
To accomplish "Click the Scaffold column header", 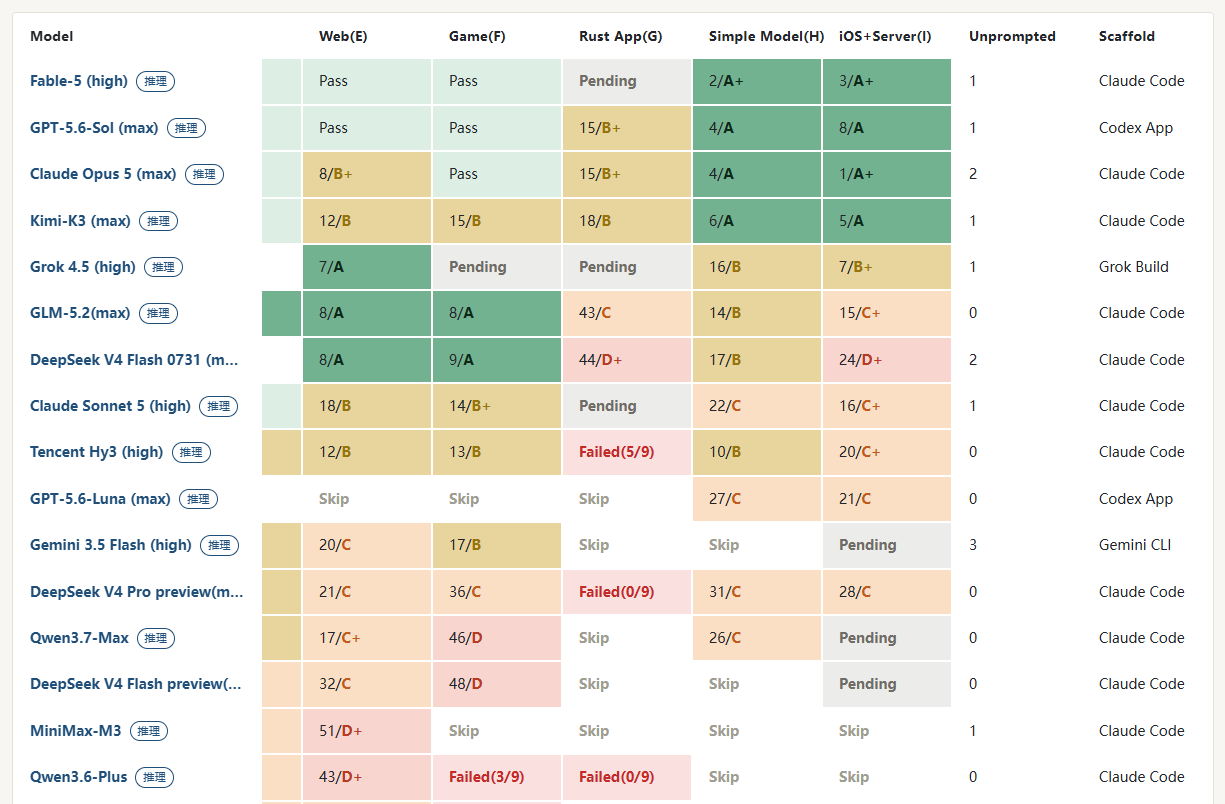I will [x=1127, y=36].
